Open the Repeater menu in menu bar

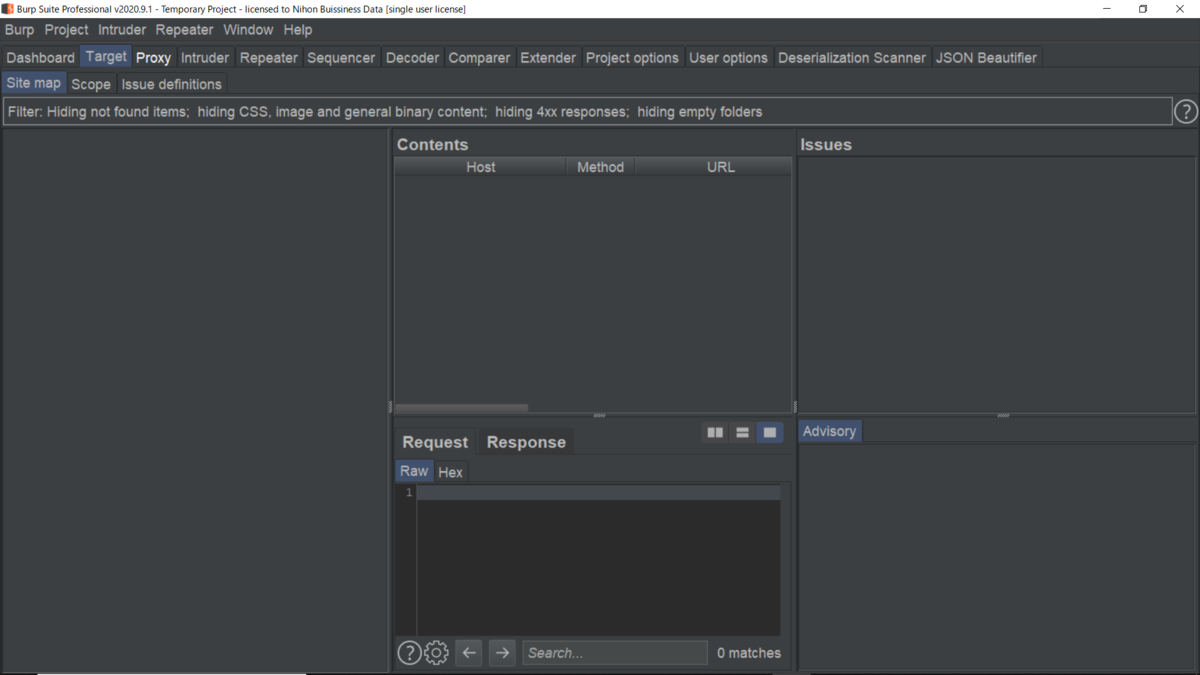(x=184, y=30)
